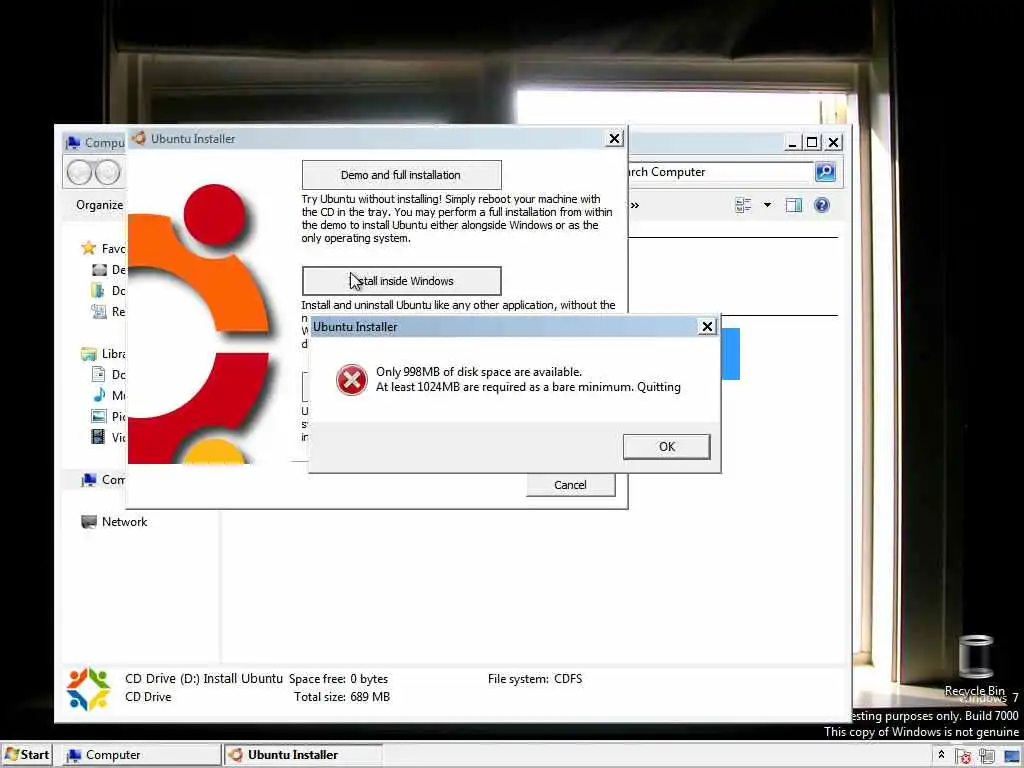Click the Back arrow in Computer window
The height and width of the screenshot is (768, 1024).
[80, 172]
